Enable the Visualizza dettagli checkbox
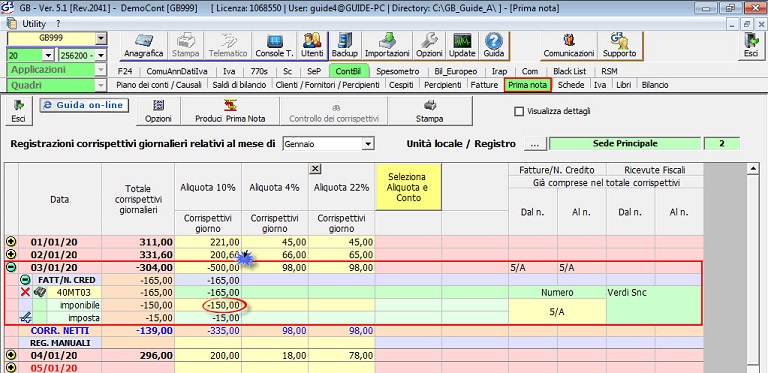The image size is (768, 373). pyautogui.click(x=519, y=111)
